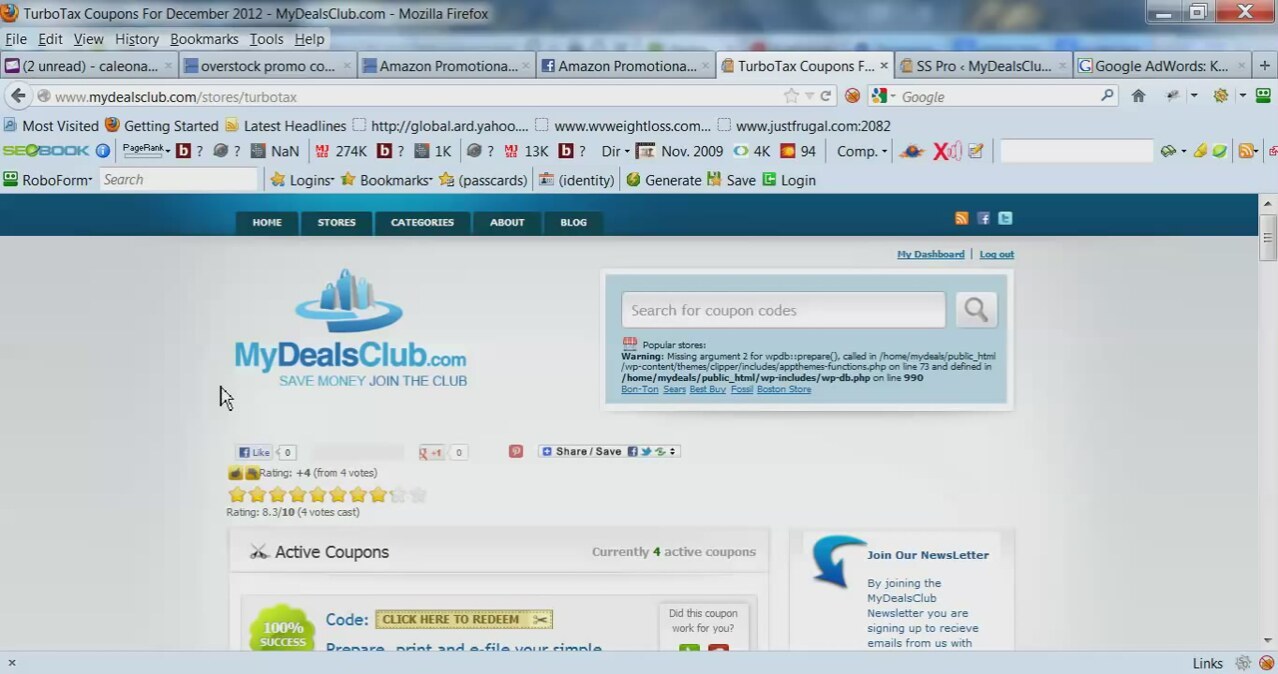Click the Facebook Like button
The image size is (1278, 674).
click(254, 452)
